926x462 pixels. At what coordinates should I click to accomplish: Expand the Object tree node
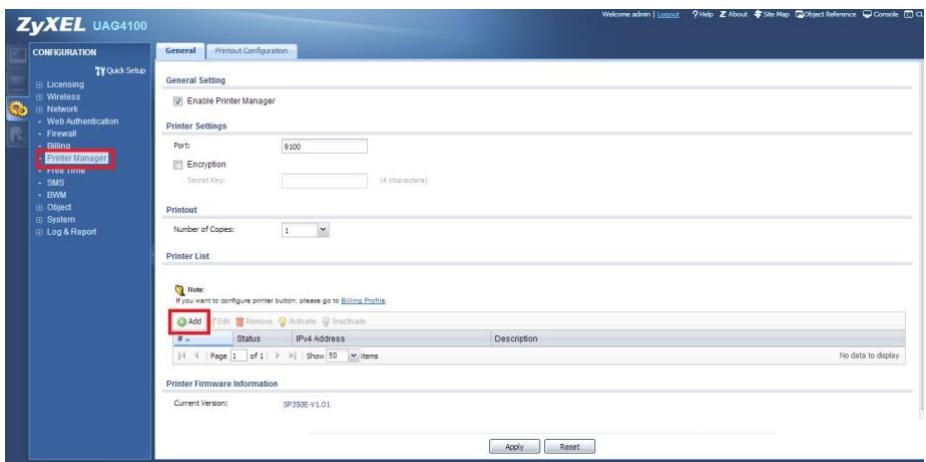point(40,207)
